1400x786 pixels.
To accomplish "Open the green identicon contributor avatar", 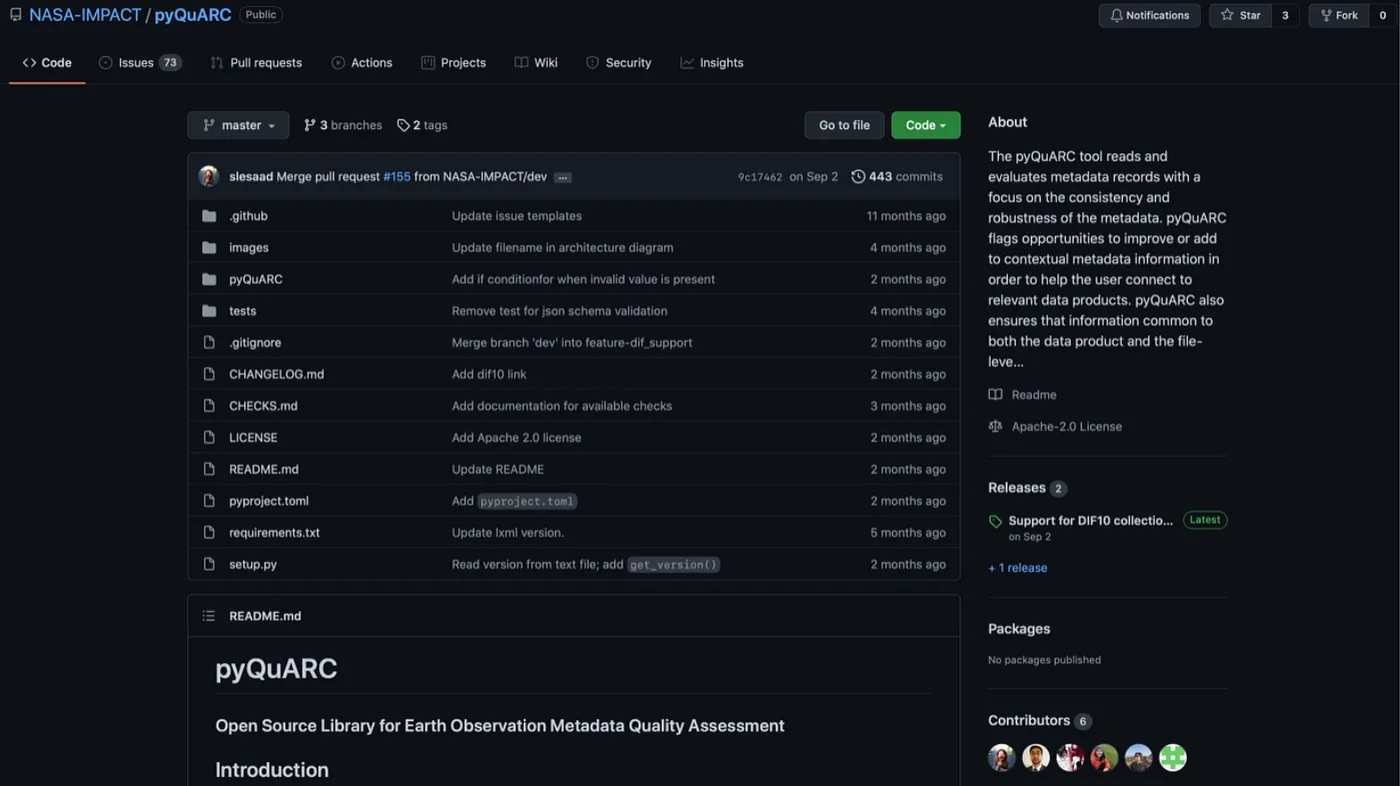I will point(1173,757).
